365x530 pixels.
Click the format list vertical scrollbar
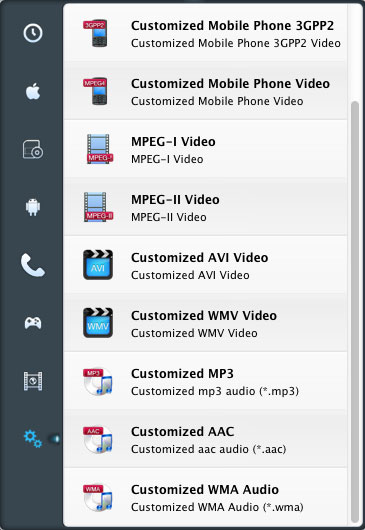coord(355,312)
